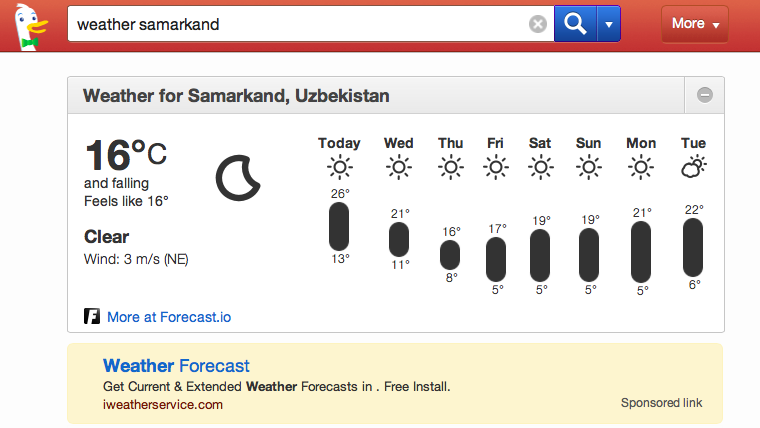Image resolution: width=760 pixels, height=428 pixels.
Task: Click the Sponsored link label
Action: click(661, 403)
